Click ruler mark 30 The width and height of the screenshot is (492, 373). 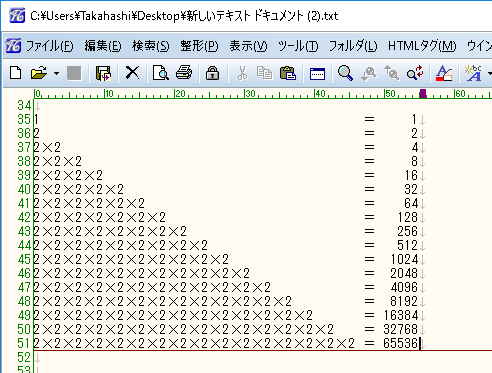(250, 94)
